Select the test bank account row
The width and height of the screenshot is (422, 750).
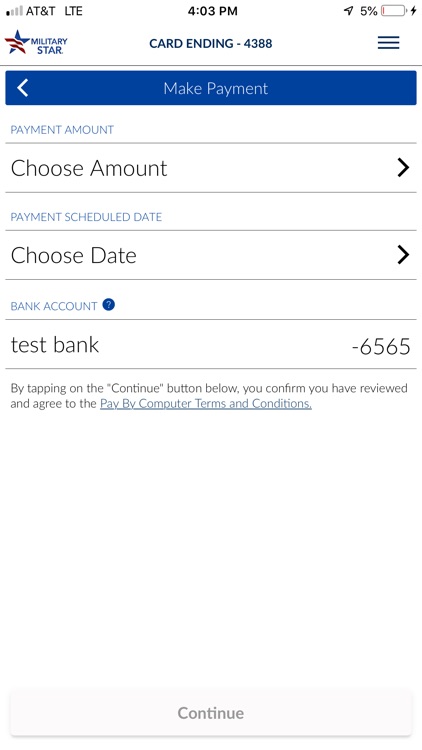(x=211, y=344)
